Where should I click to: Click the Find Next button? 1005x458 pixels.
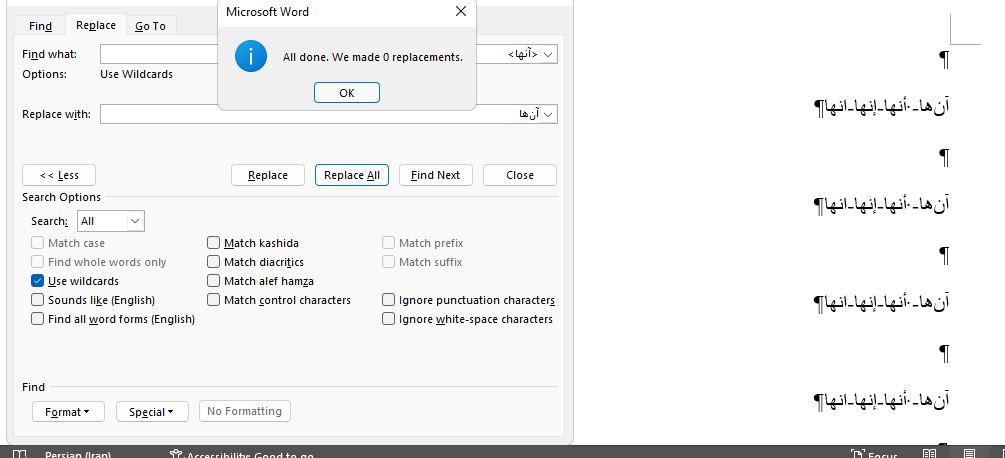(436, 175)
